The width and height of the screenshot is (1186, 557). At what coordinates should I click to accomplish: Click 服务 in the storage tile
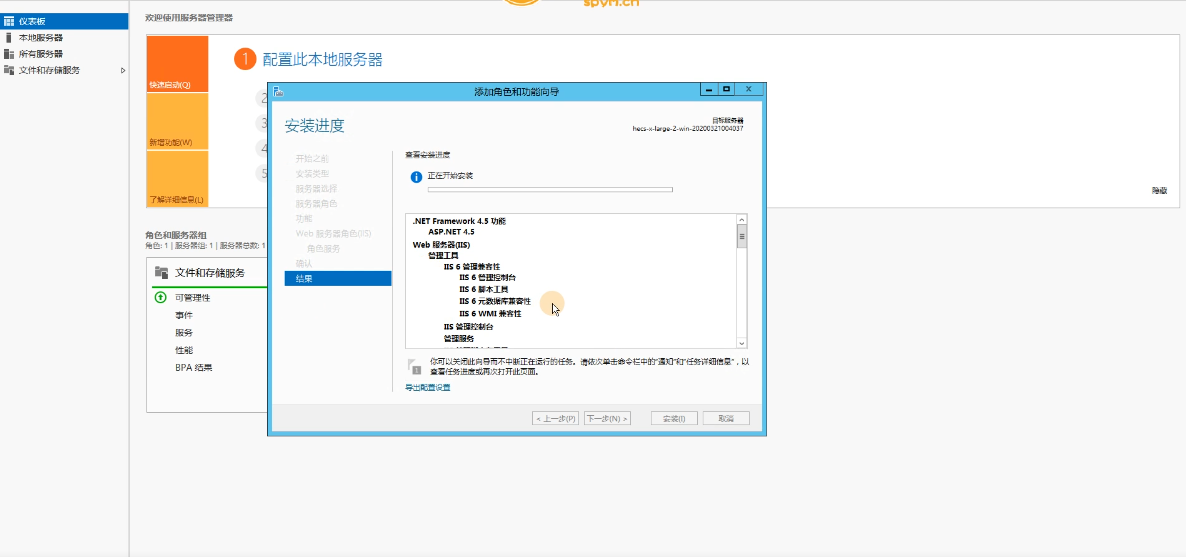(184, 333)
